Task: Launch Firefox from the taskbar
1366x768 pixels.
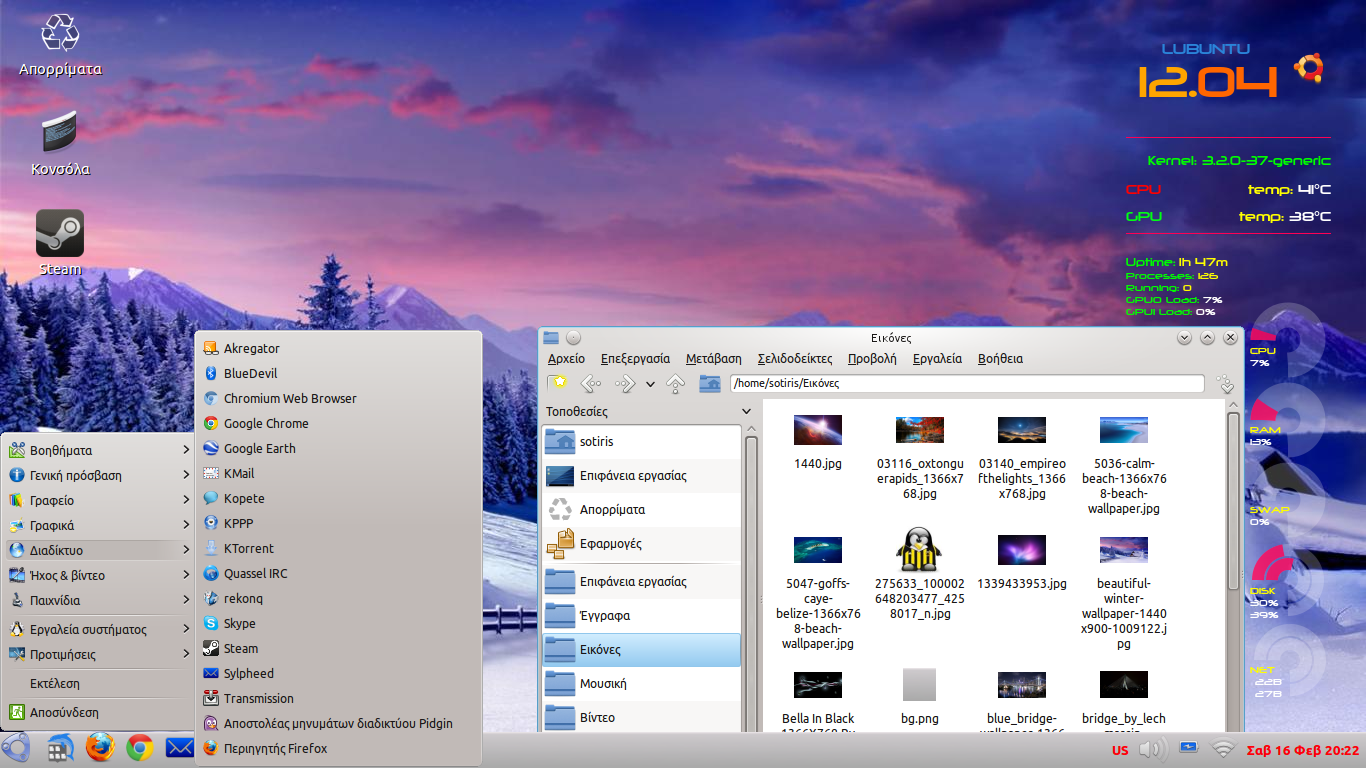Action: (x=100, y=748)
